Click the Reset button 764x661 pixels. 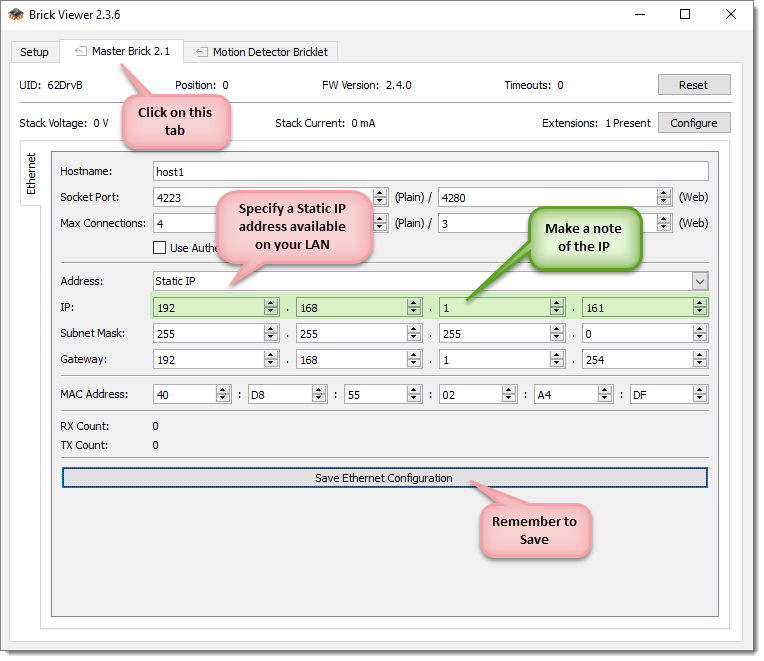[x=694, y=85]
